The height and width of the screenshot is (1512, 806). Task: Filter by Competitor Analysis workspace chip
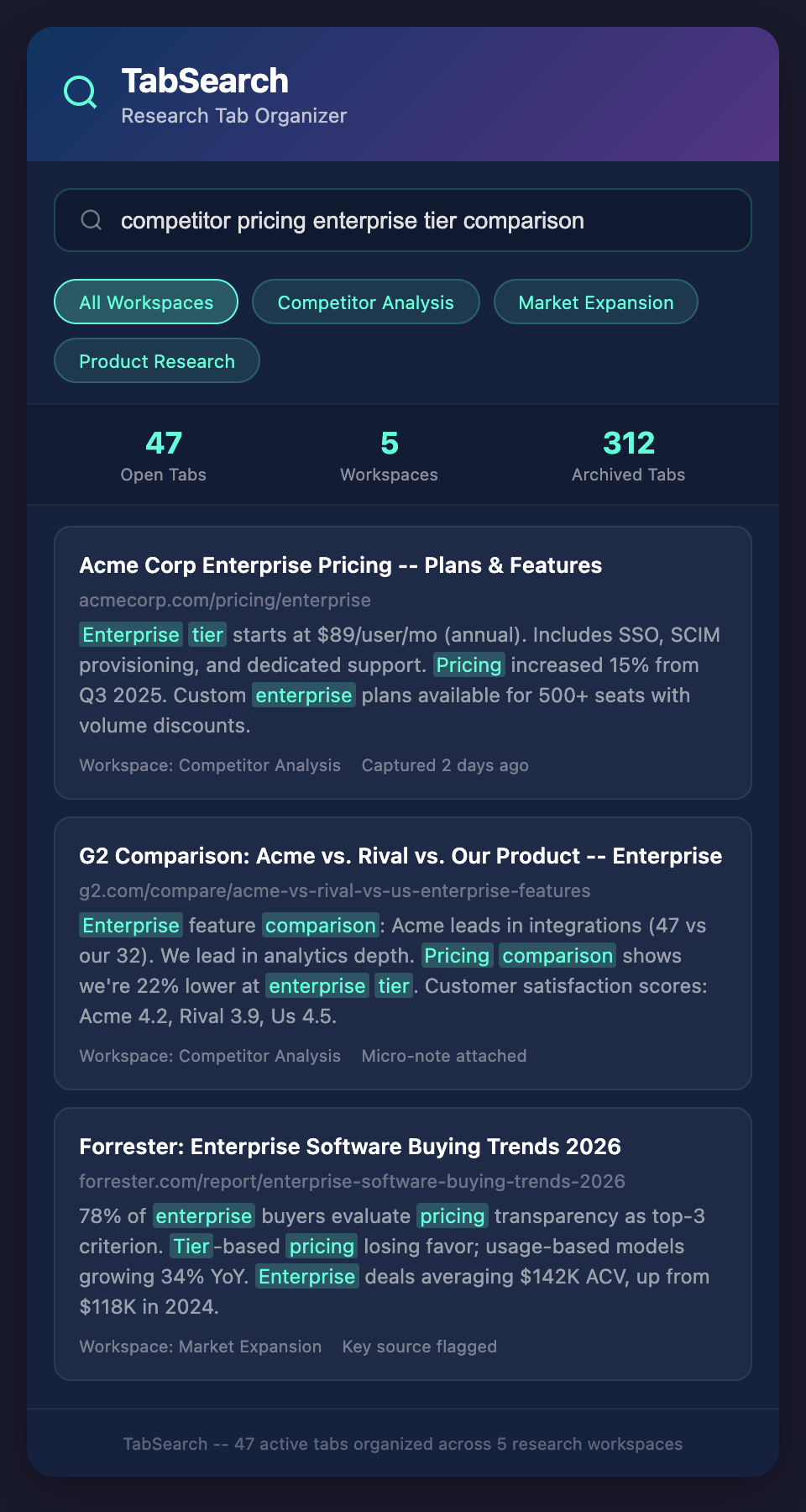pyautogui.click(x=365, y=302)
